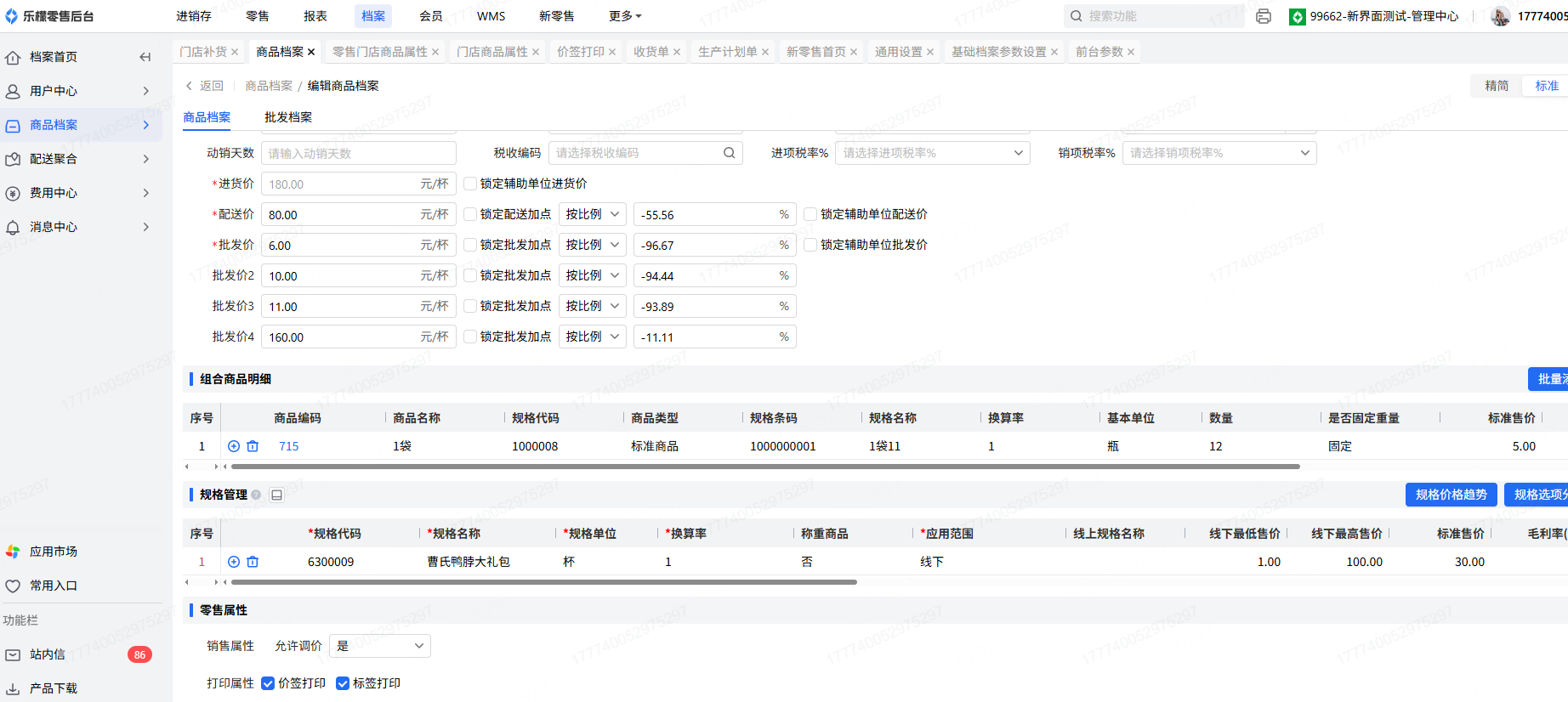The image size is (1568, 702).
Task: Close the 通用设置 tab
Action: [x=930, y=52]
